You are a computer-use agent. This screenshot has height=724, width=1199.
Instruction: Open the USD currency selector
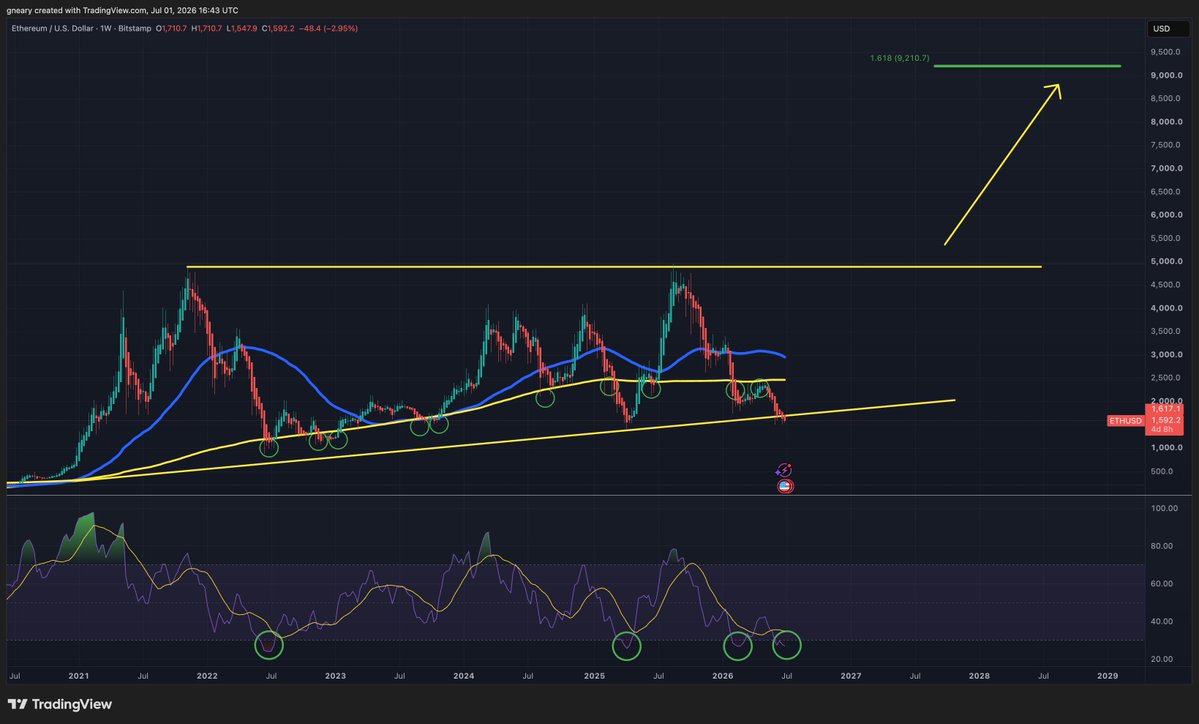(1168, 28)
